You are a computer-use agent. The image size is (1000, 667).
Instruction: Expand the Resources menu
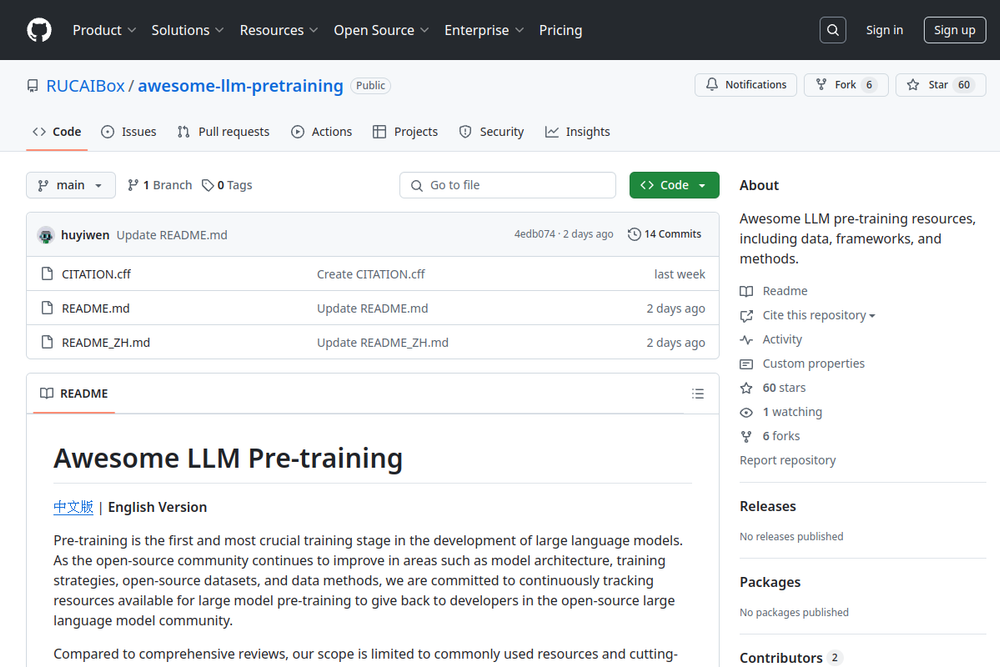coord(279,30)
